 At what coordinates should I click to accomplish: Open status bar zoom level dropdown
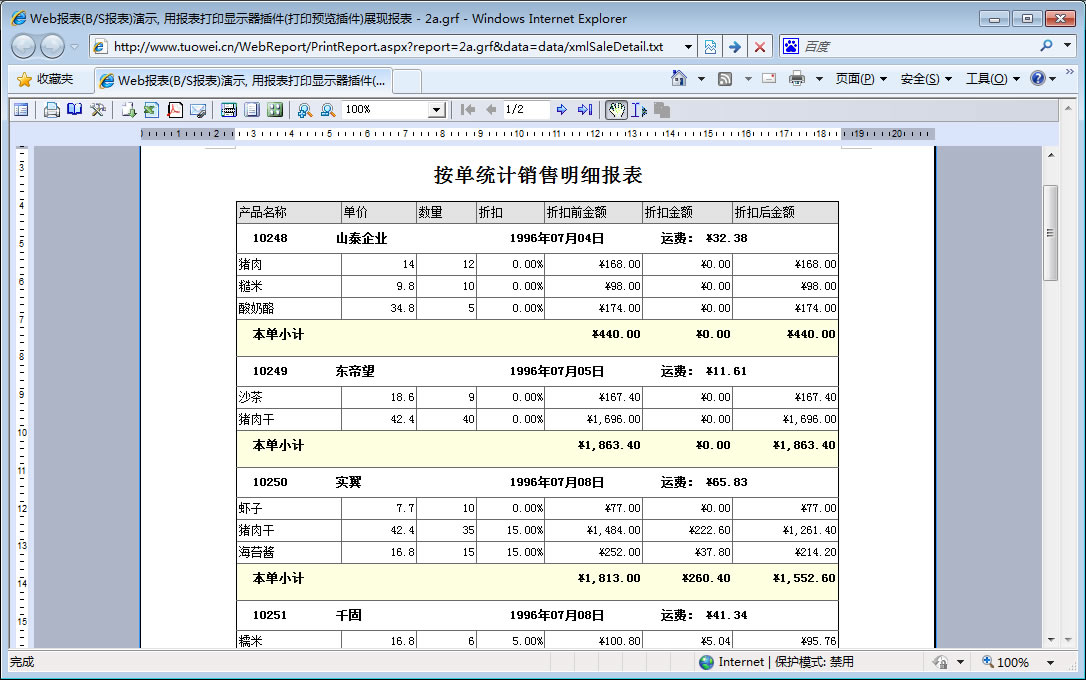1050,662
